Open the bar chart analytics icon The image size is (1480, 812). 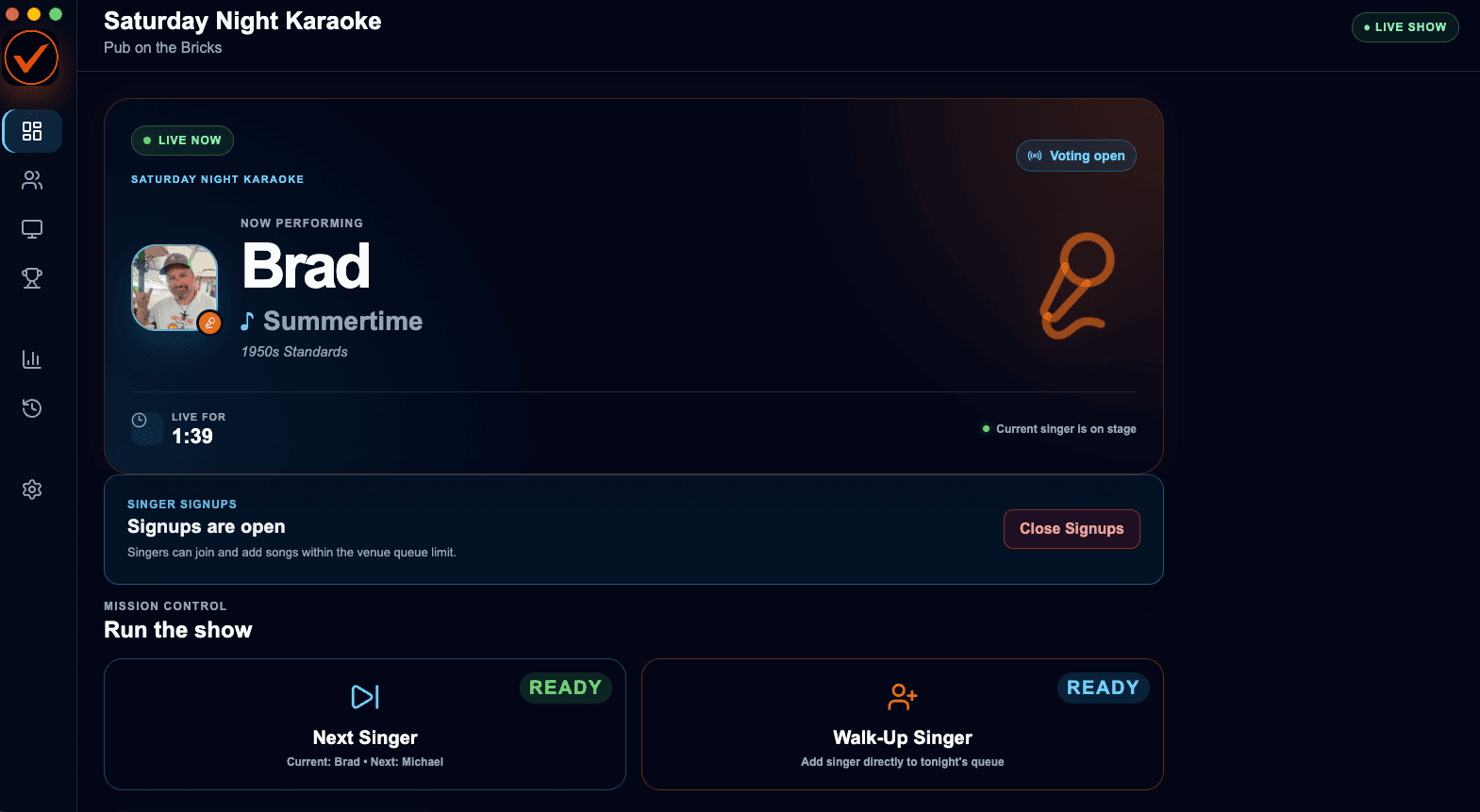pos(32,359)
